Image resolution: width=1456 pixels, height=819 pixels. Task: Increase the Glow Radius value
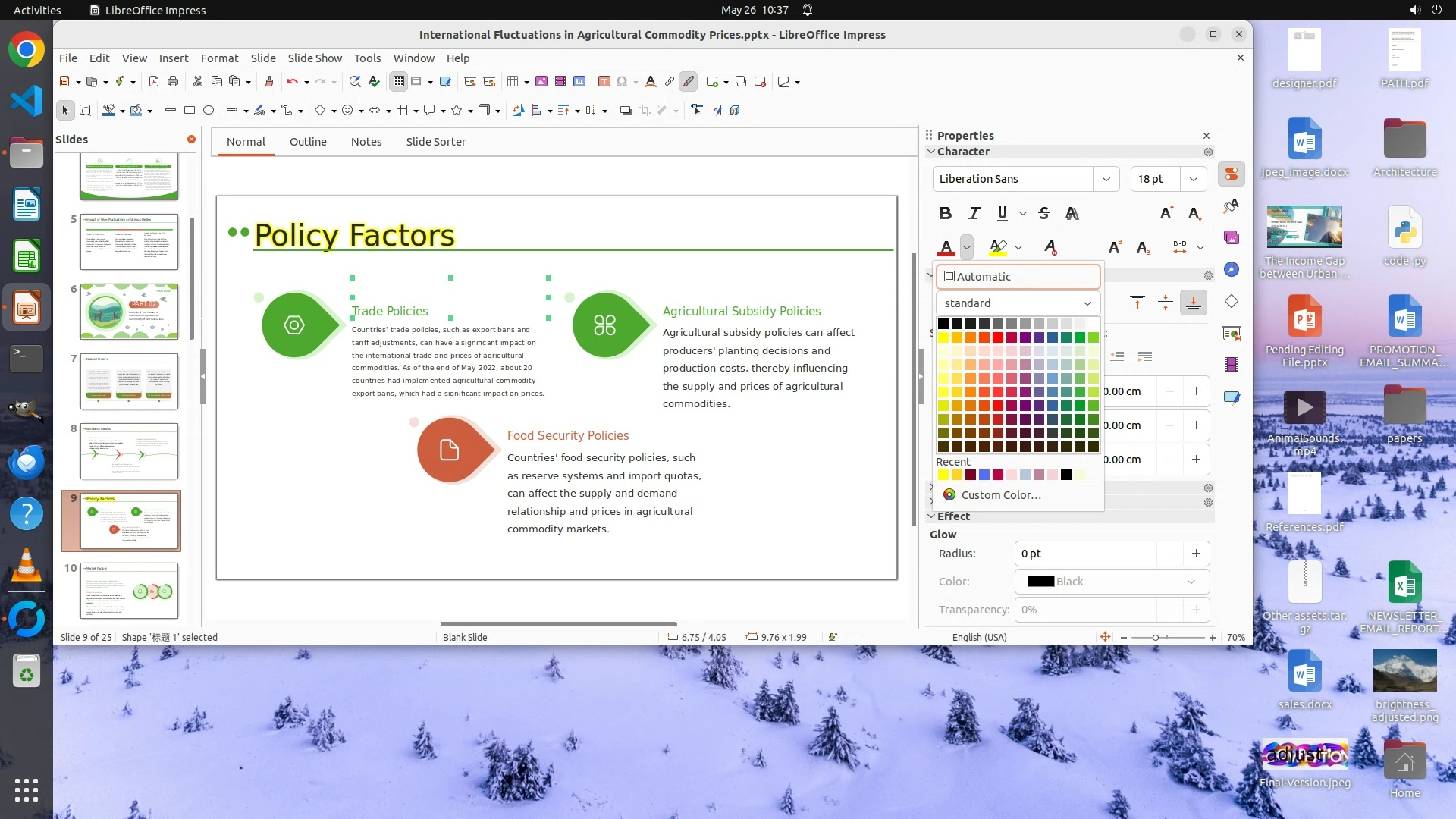pyautogui.click(x=1196, y=554)
